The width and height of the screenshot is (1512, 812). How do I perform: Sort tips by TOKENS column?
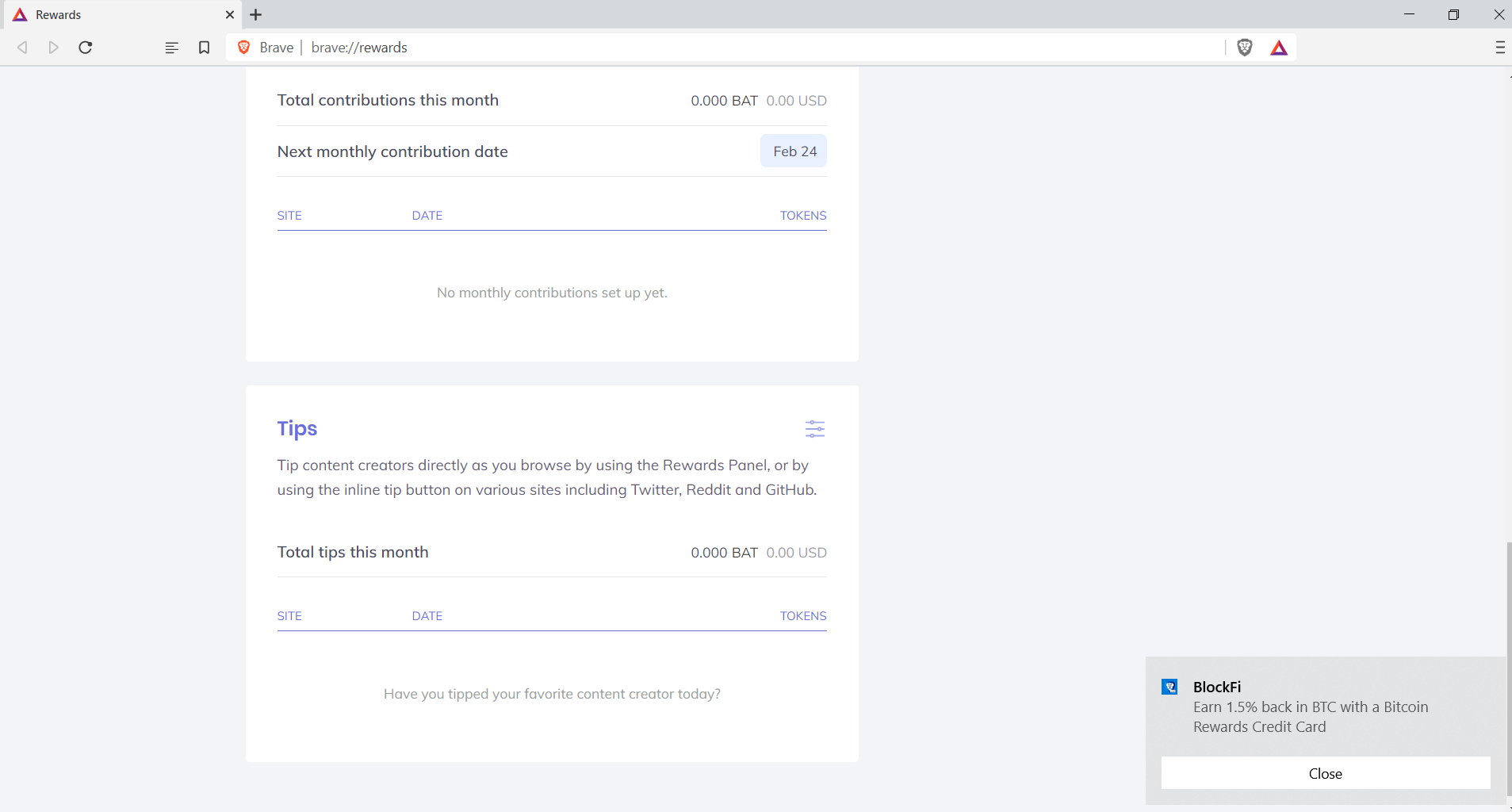802,615
